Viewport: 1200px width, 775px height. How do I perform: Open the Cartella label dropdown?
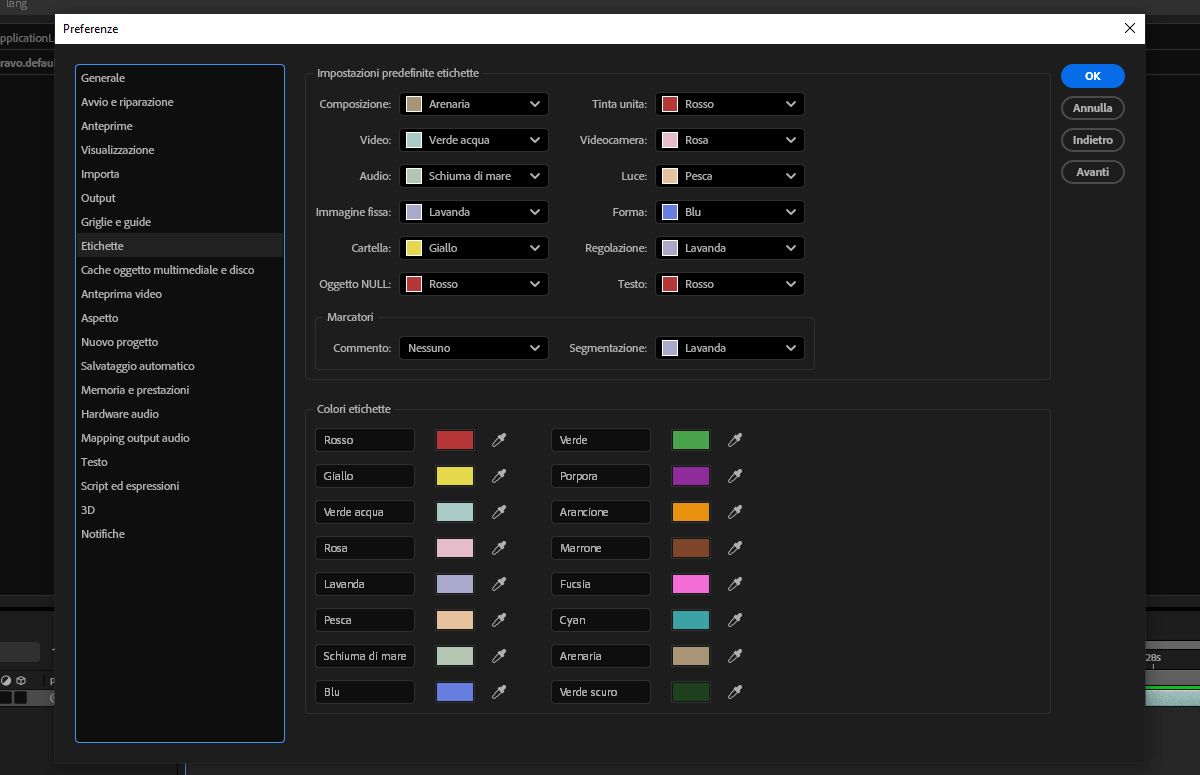[474, 248]
